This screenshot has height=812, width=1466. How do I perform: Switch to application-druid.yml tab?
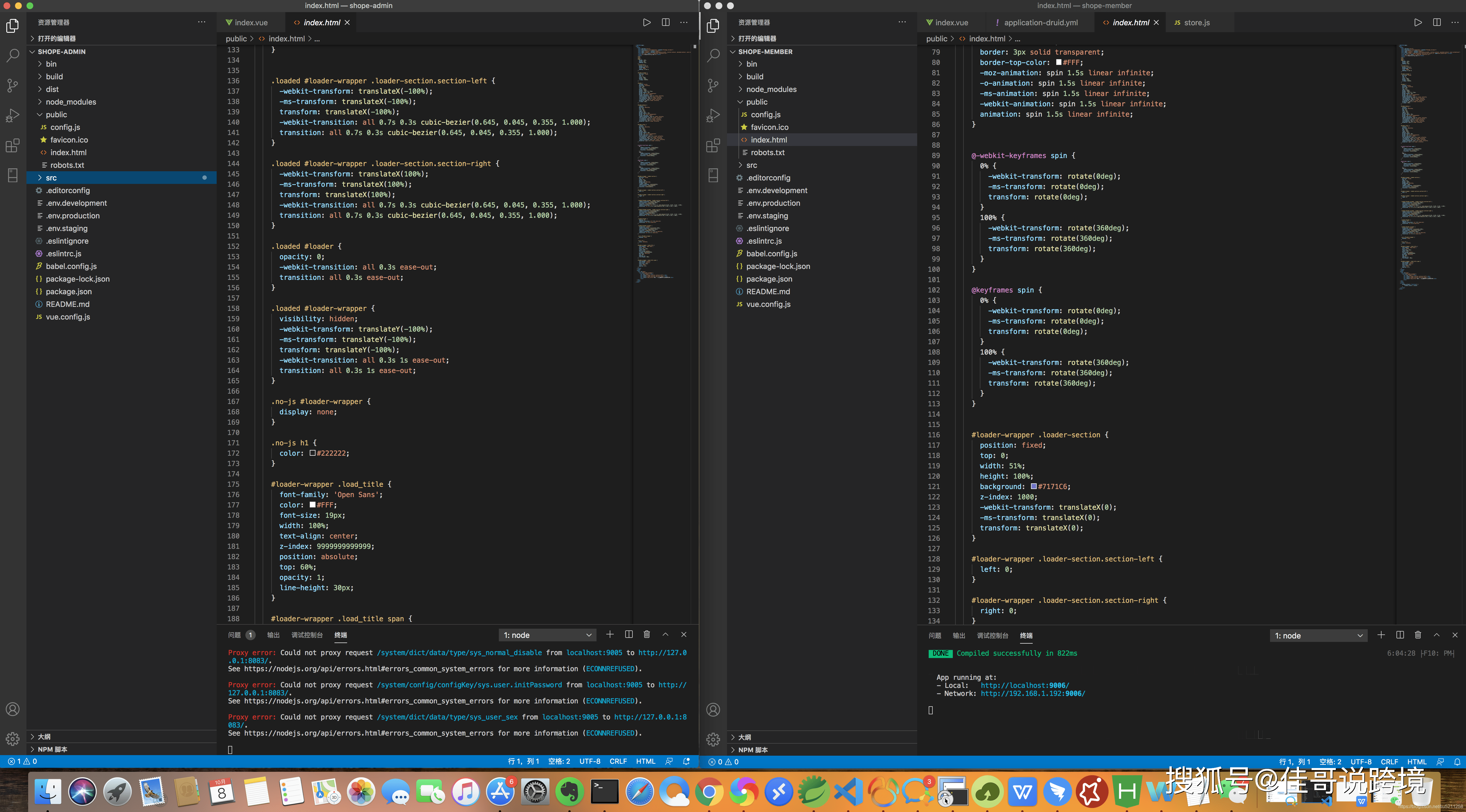pos(1040,23)
